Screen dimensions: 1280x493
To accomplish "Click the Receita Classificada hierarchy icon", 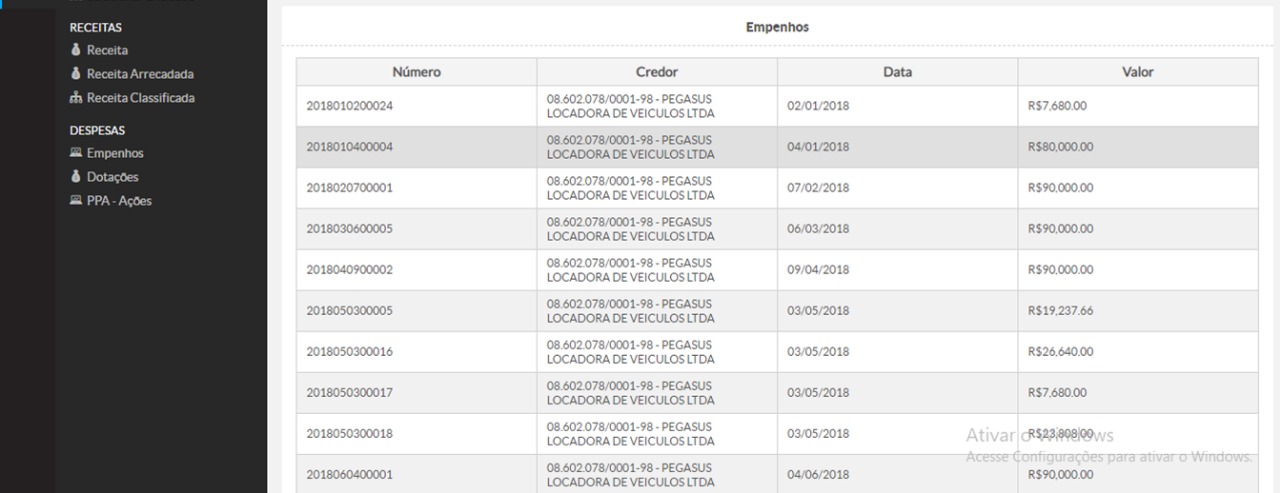I will pos(76,98).
